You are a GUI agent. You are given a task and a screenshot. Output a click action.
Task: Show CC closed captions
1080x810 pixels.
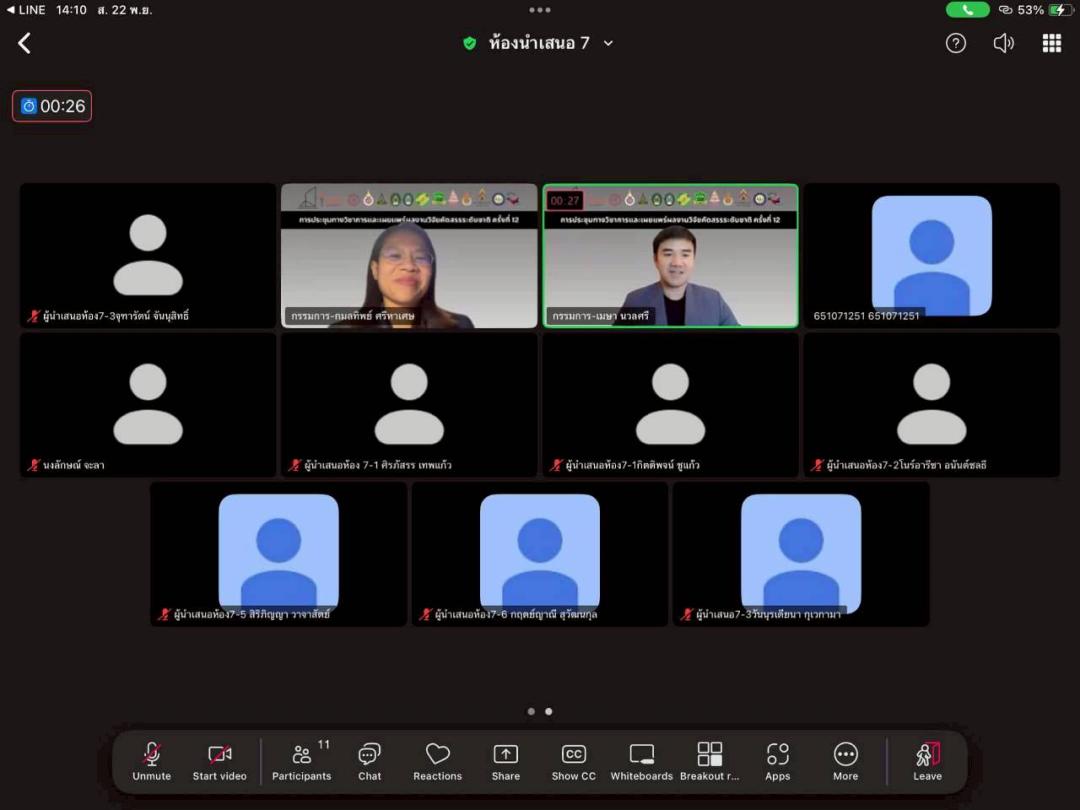[x=574, y=761]
